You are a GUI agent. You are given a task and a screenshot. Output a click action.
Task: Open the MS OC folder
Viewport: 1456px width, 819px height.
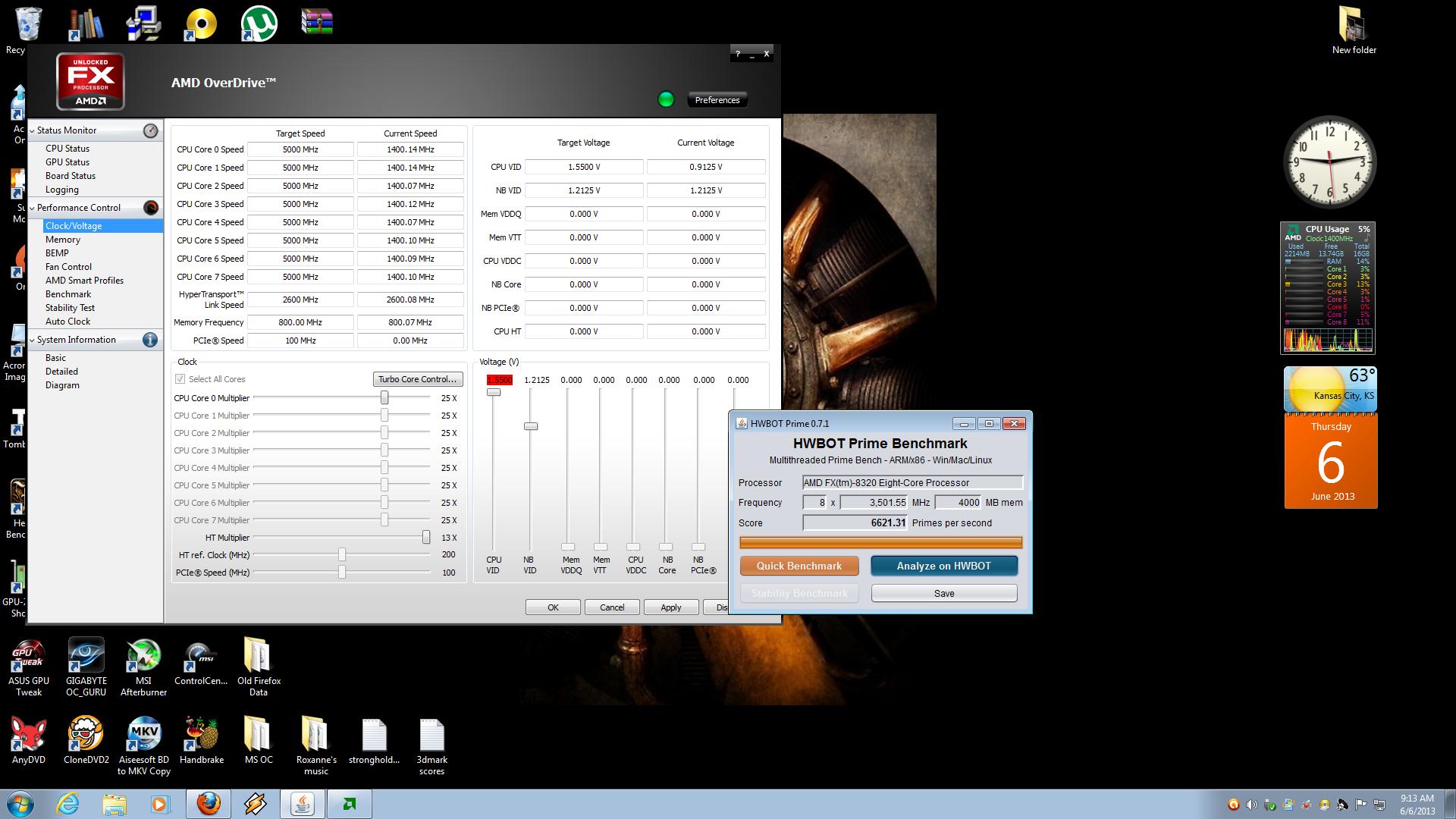coord(259,740)
